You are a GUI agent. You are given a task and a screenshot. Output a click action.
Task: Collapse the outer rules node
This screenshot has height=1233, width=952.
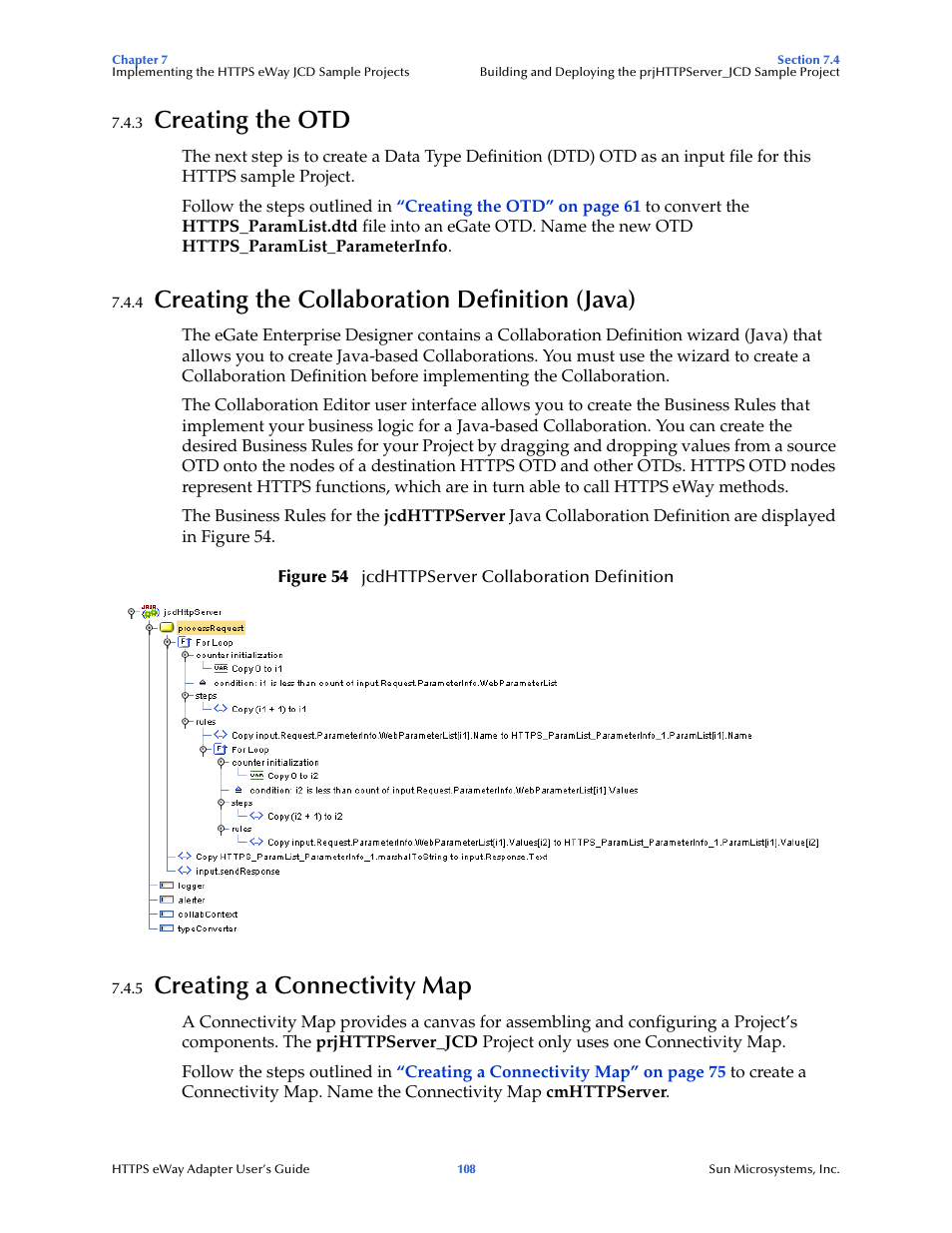point(185,721)
